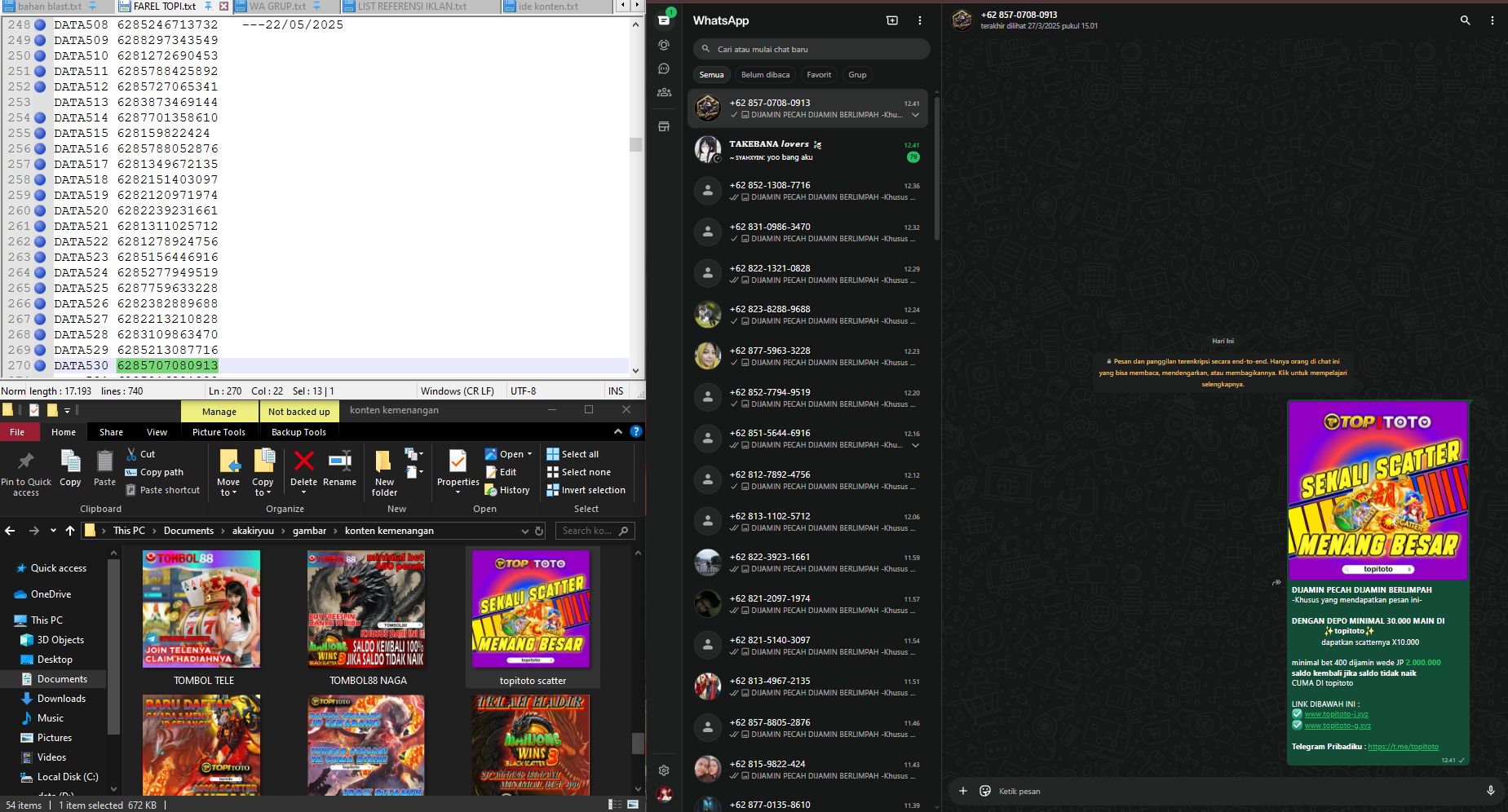The image size is (1508, 812).
Task: Toggle pin on FAREL TOPI.txt tab
Action: [208, 6]
